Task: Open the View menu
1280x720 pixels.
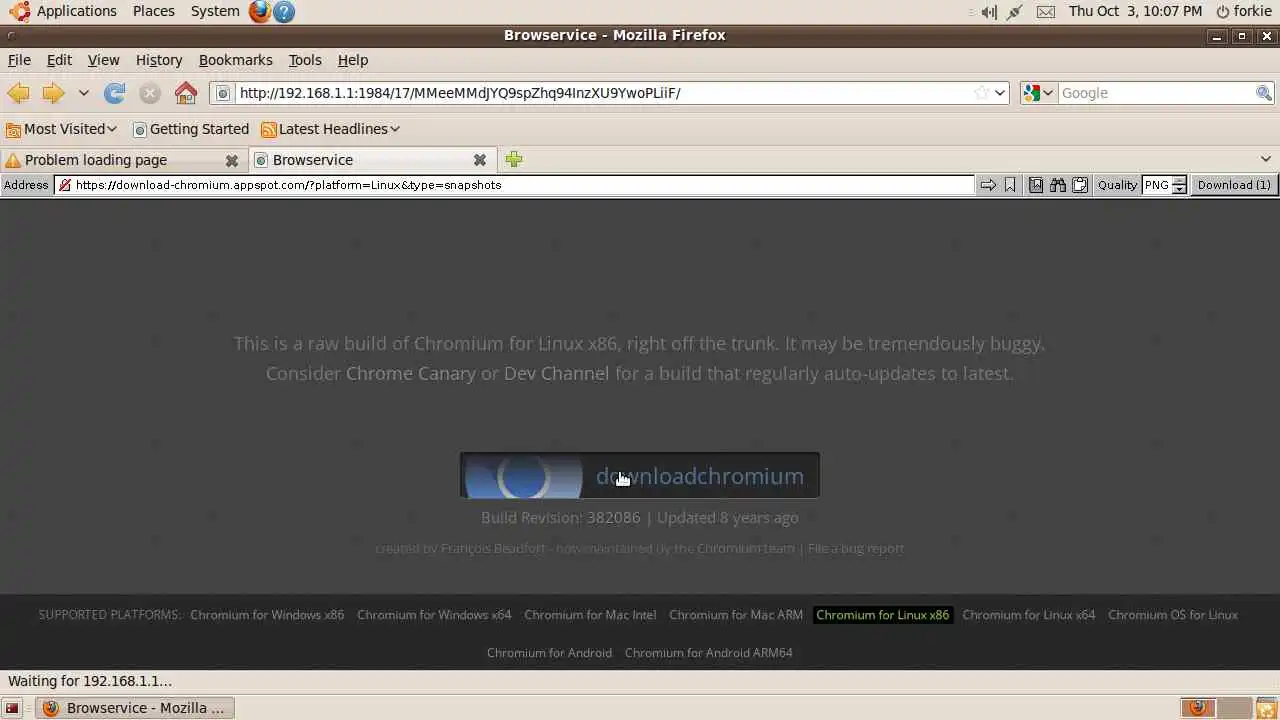Action: click(103, 60)
